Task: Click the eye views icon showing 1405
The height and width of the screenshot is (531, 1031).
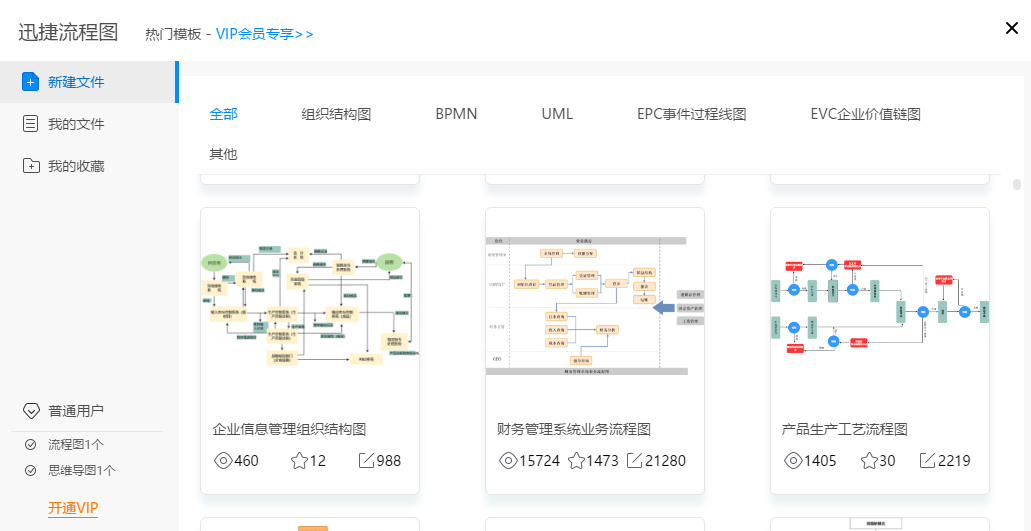Action: click(794, 461)
